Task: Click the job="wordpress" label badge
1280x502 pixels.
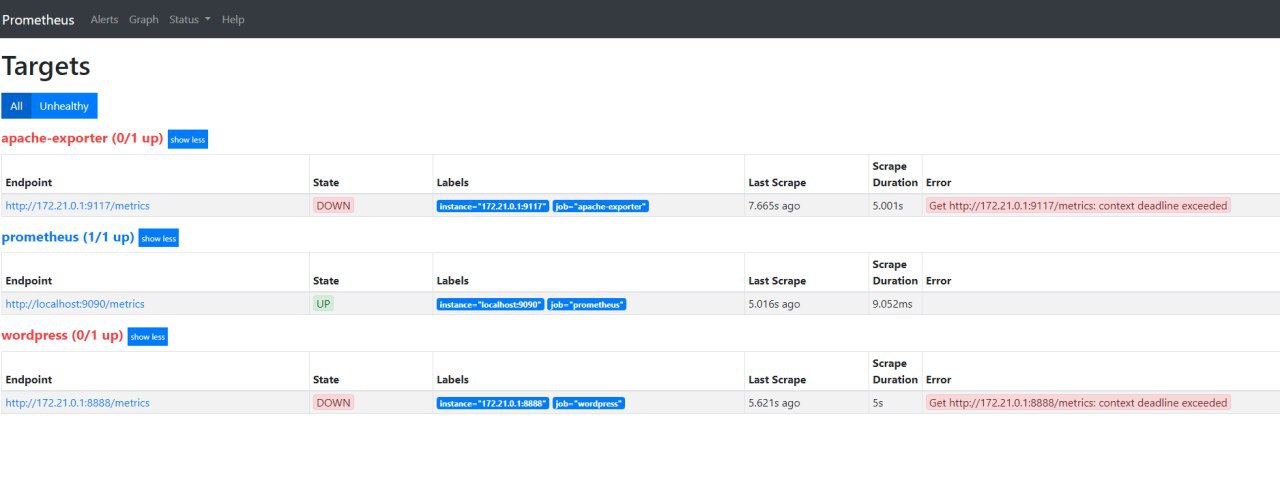Action: pyautogui.click(x=589, y=404)
